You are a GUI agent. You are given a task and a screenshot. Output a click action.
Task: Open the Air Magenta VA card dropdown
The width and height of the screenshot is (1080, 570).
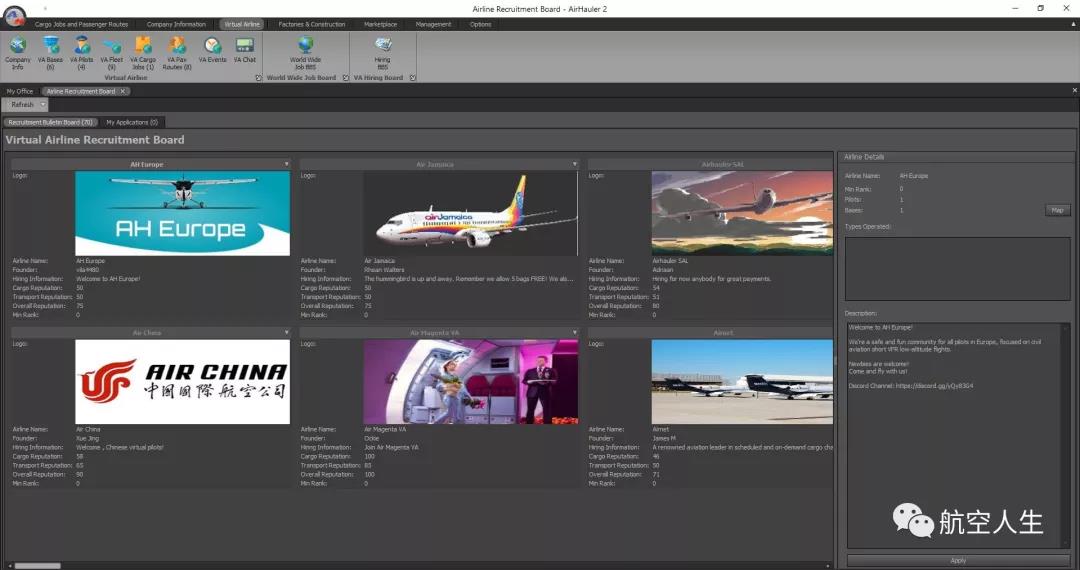coord(574,332)
